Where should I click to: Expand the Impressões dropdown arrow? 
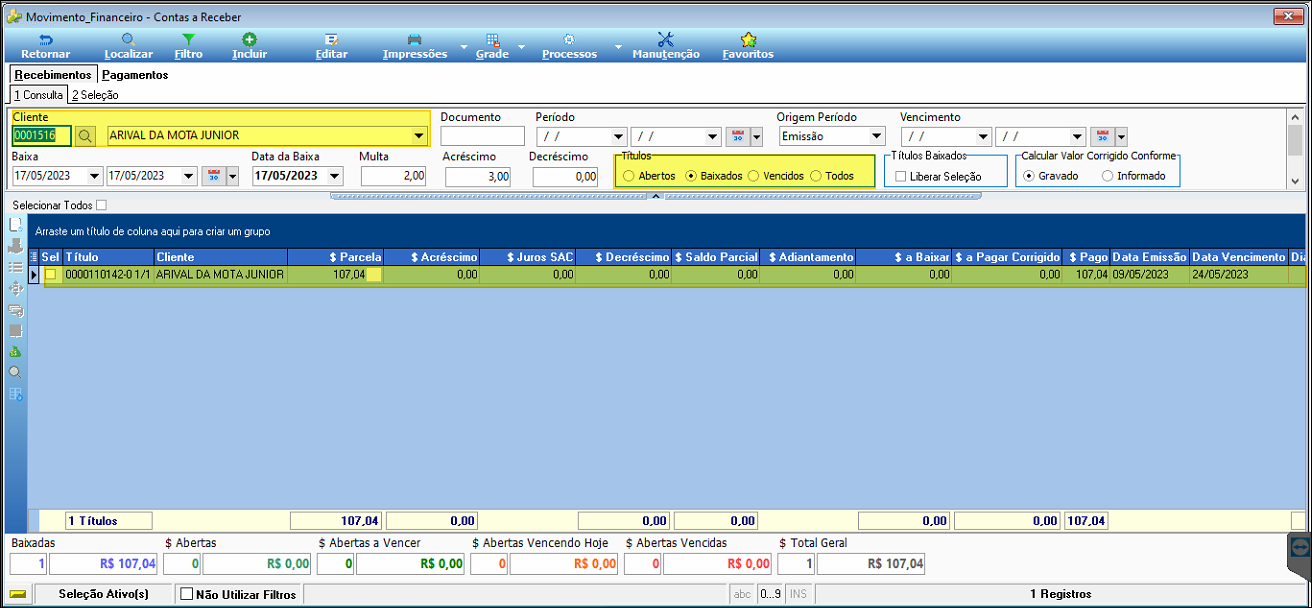(463, 47)
